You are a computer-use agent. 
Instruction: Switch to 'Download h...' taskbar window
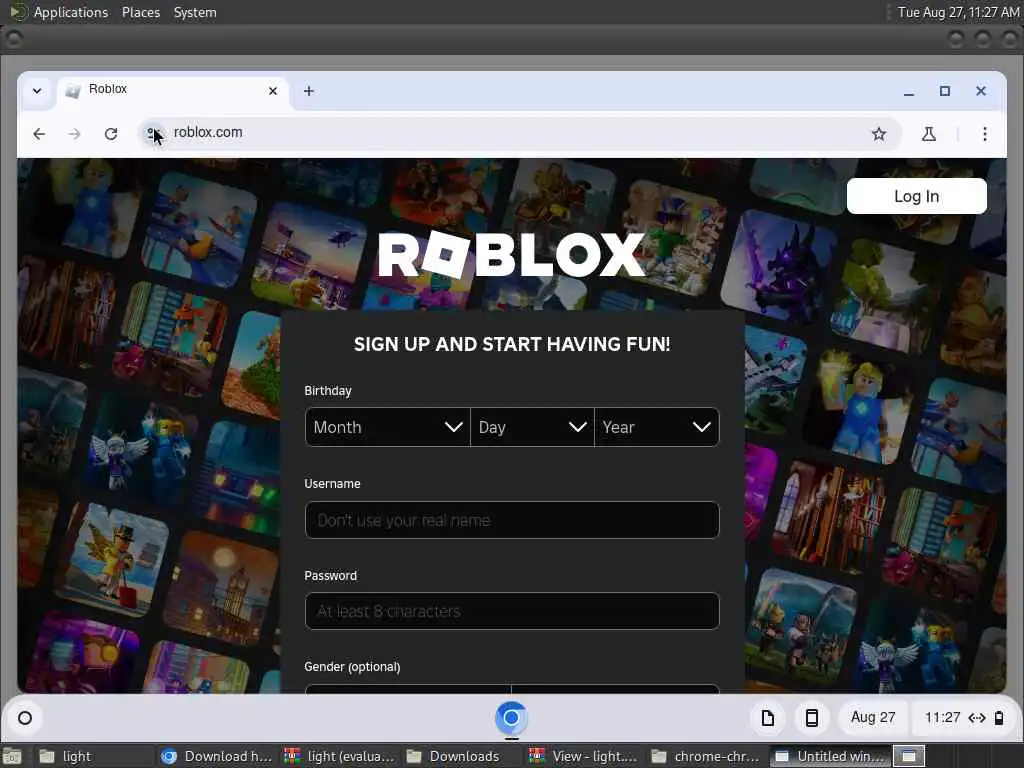coord(217,756)
